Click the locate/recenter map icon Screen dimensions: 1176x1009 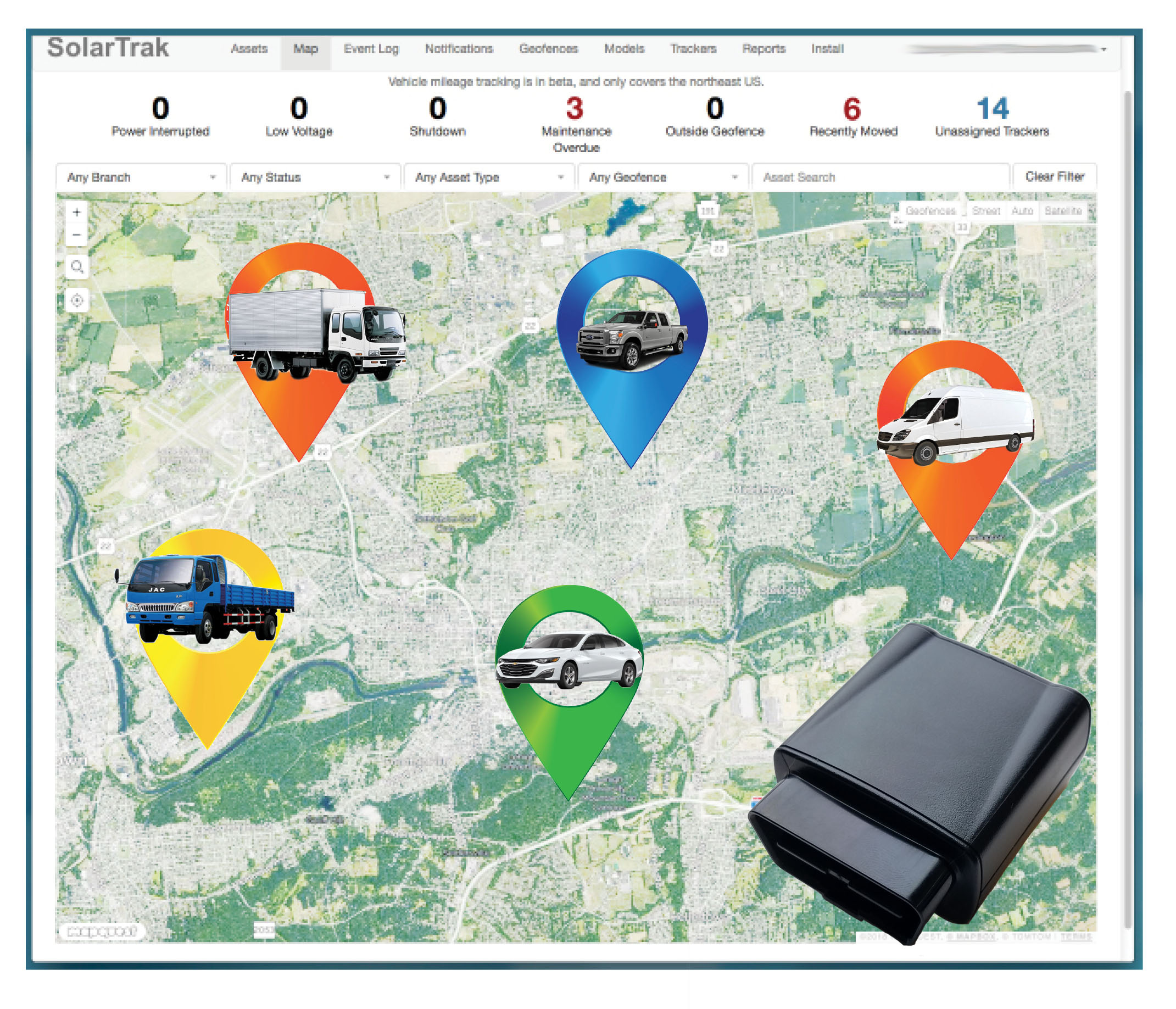(77, 300)
